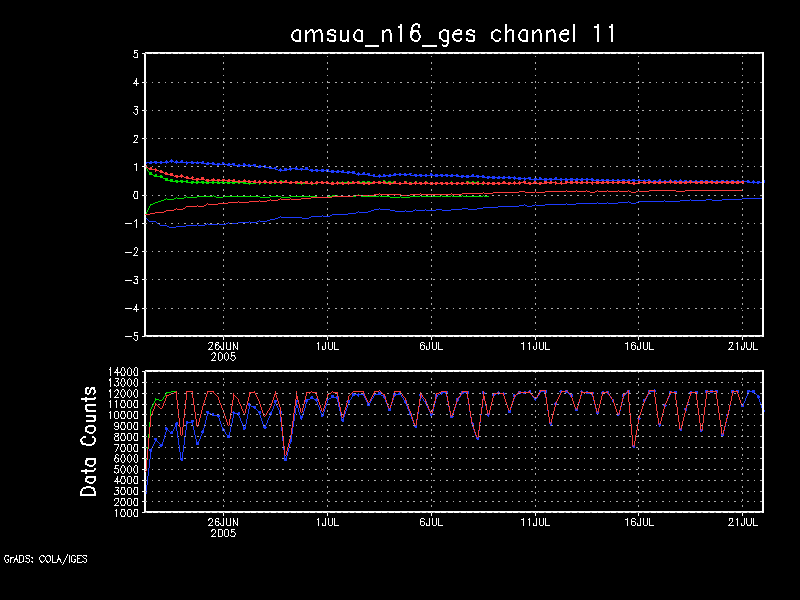Select the 6JUL tick label under upper chart
The height and width of the screenshot is (600, 800).
click(x=431, y=346)
